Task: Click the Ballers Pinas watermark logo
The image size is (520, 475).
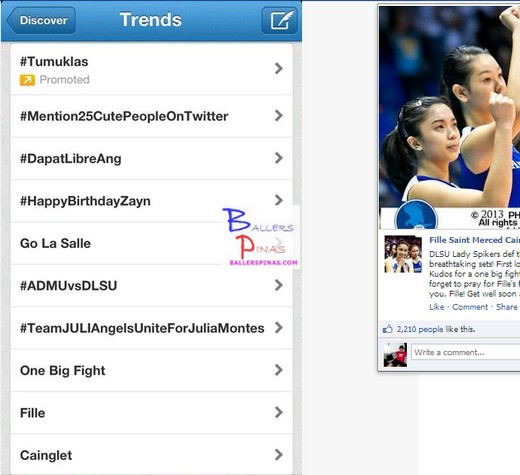Action: (260, 237)
